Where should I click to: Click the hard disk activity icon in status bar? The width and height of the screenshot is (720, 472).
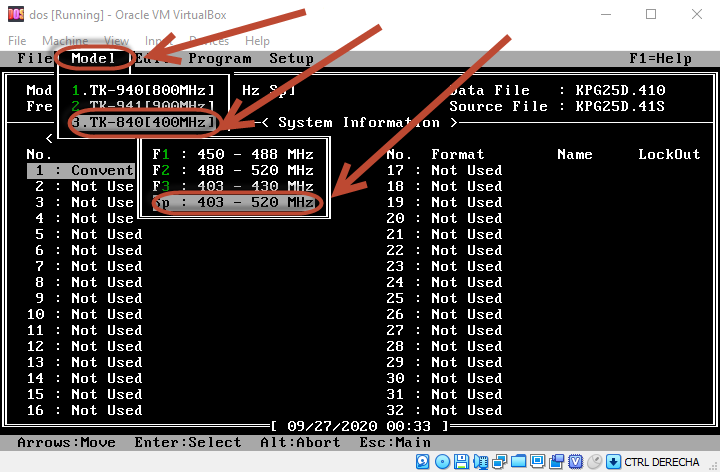click(x=424, y=461)
